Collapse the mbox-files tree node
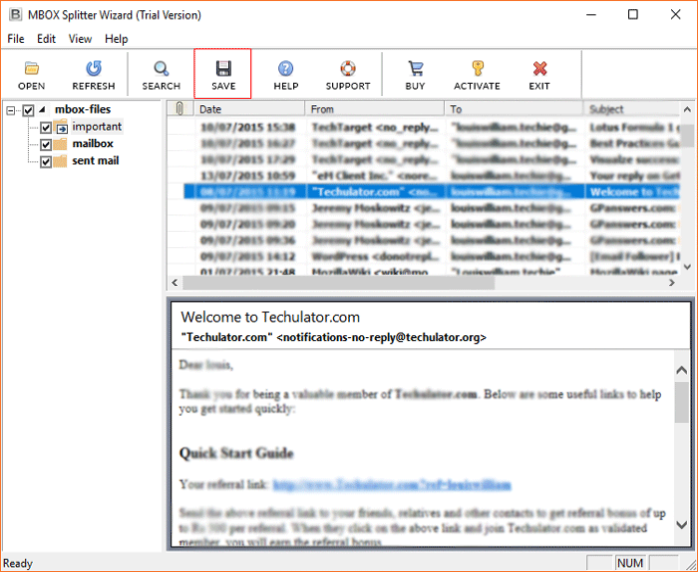Screen dimensions: 698x572 point(11,110)
